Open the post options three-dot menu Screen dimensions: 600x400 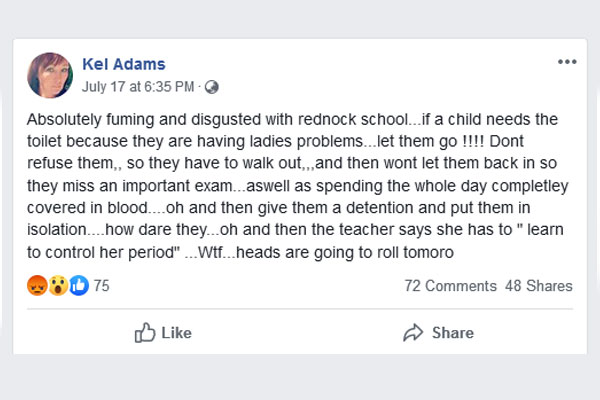[567, 62]
